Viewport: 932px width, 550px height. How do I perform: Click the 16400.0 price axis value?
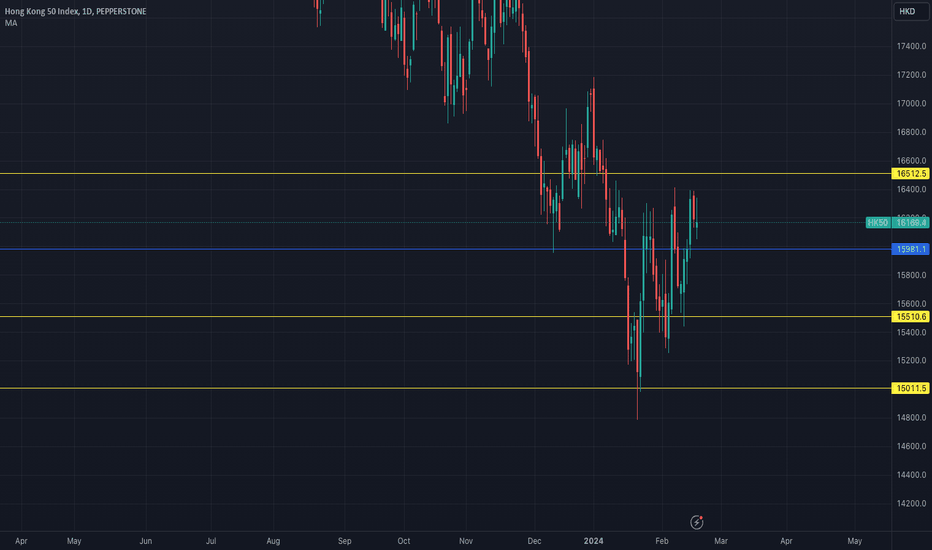[x=911, y=189]
